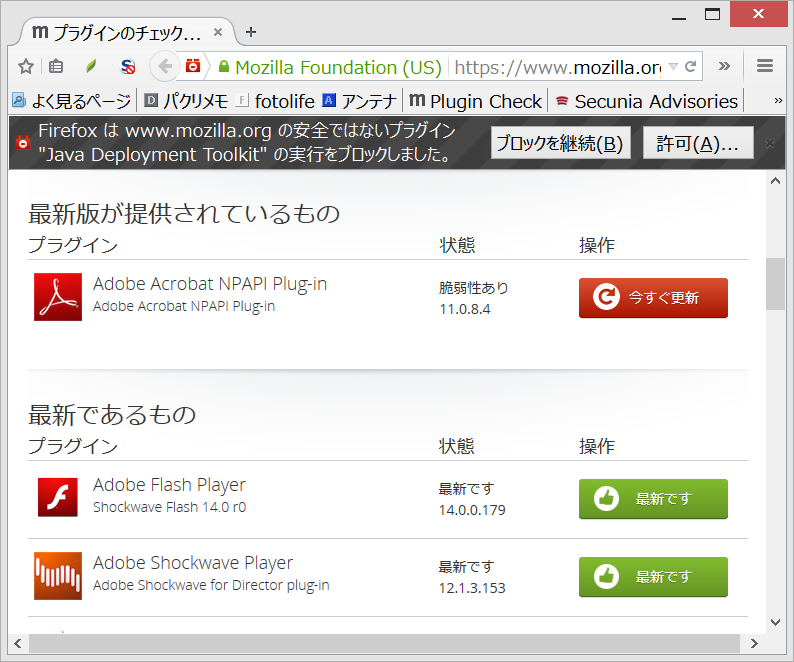The image size is (794, 662).
Task: Open the bookmarks list icon
Action: pyautogui.click(x=56, y=66)
